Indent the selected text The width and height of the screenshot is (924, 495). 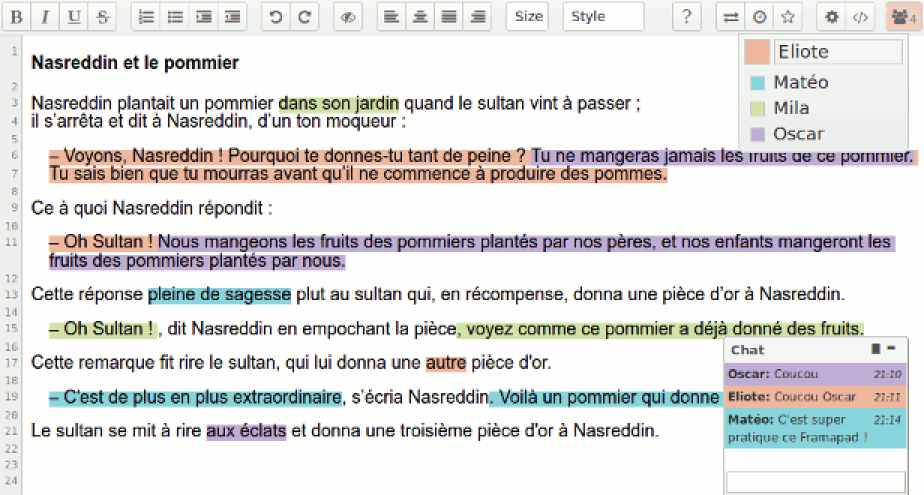pyautogui.click(x=204, y=17)
